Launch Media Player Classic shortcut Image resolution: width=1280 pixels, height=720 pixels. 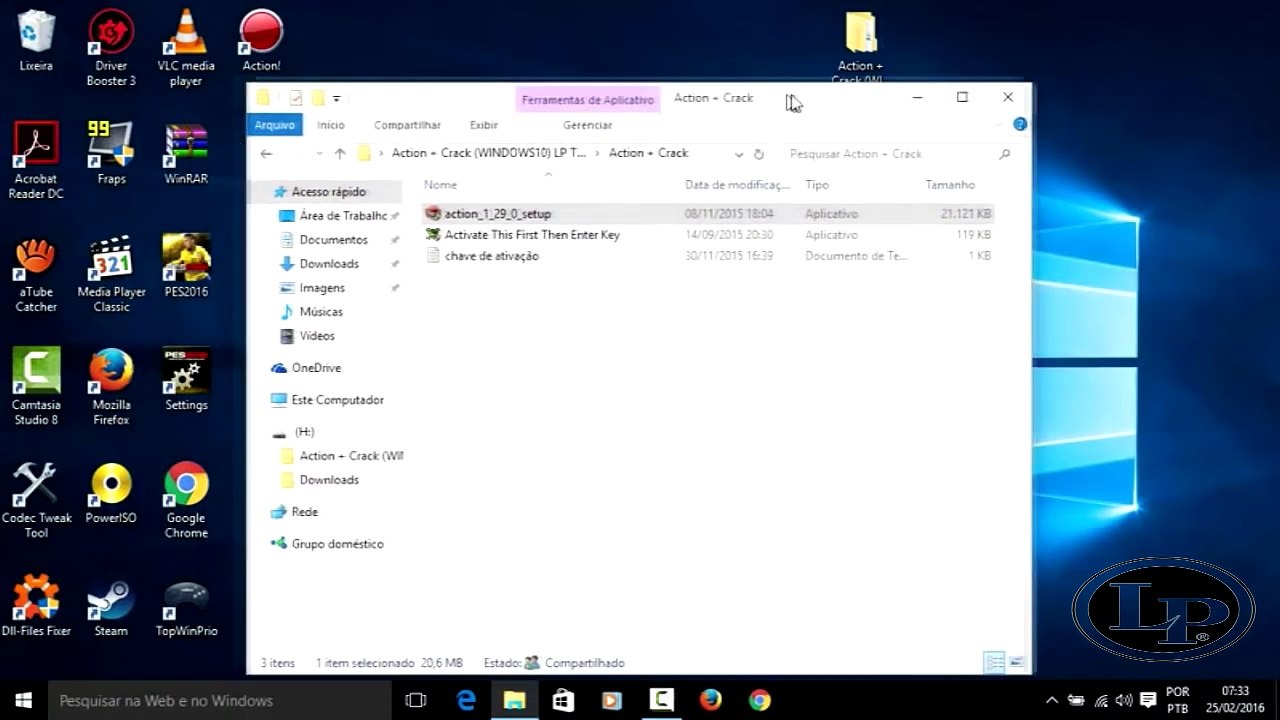point(111,274)
